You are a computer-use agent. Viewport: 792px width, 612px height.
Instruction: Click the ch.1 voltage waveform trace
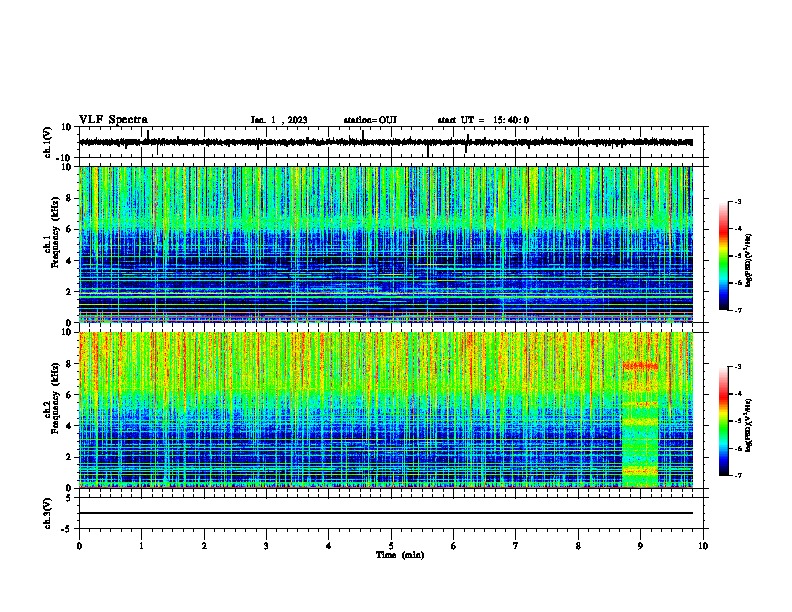pyautogui.click(x=386, y=142)
